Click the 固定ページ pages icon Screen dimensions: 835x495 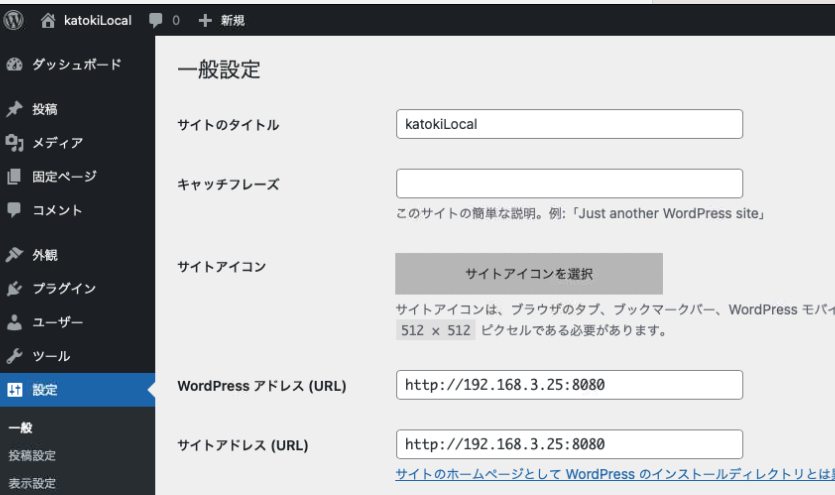[x=14, y=177]
